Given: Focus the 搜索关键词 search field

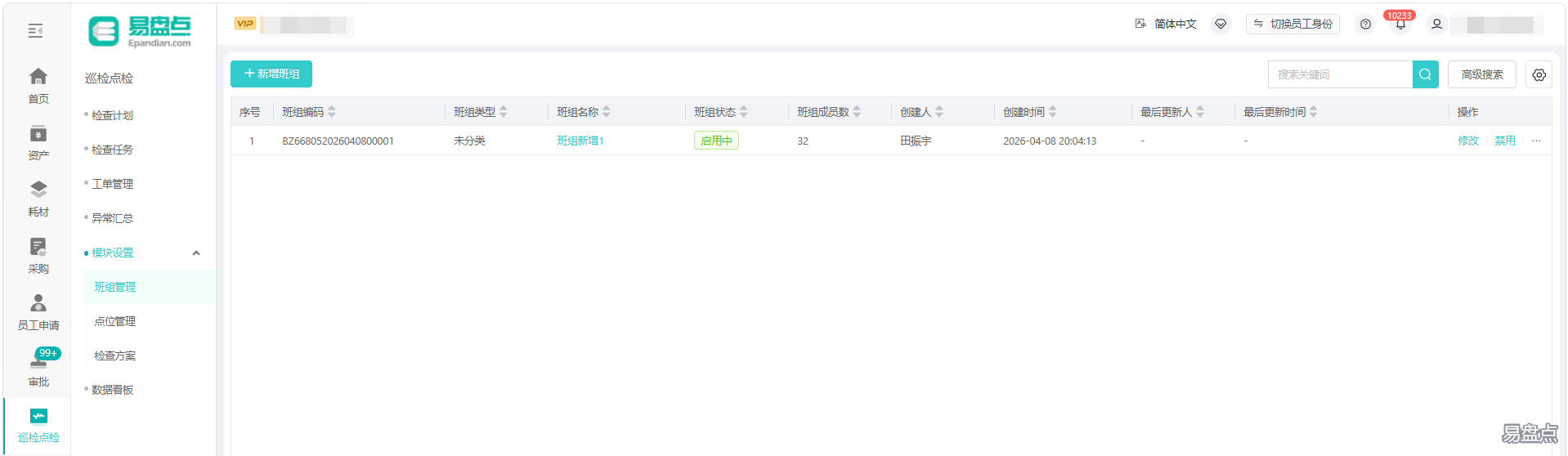Looking at the screenshot, I should click(x=1340, y=74).
